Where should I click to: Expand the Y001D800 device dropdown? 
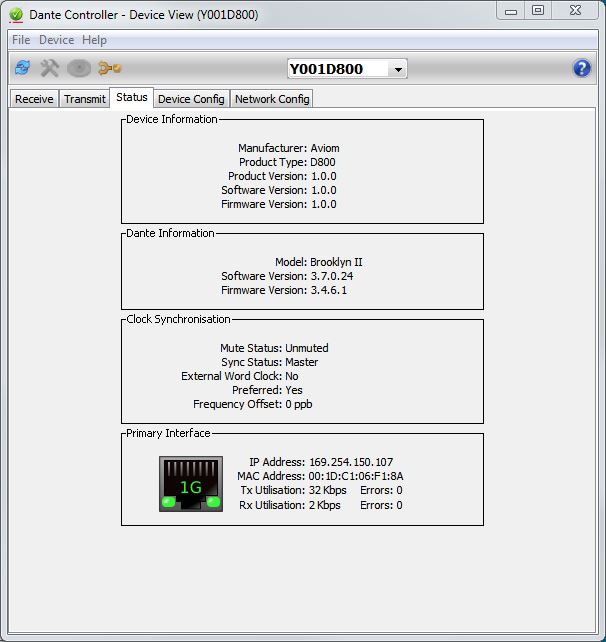(x=398, y=69)
